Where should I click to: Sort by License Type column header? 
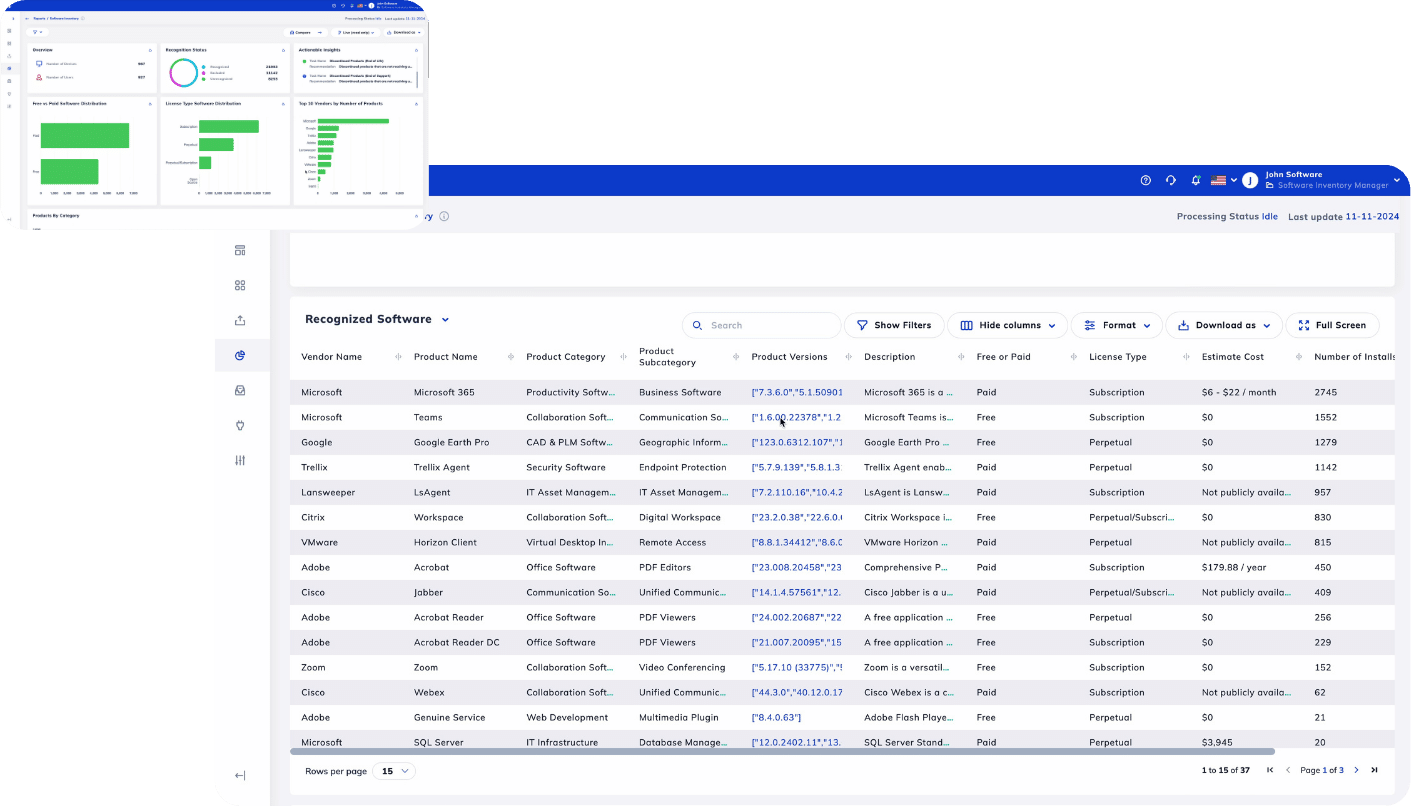pyautogui.click(x=1118, y=357)
